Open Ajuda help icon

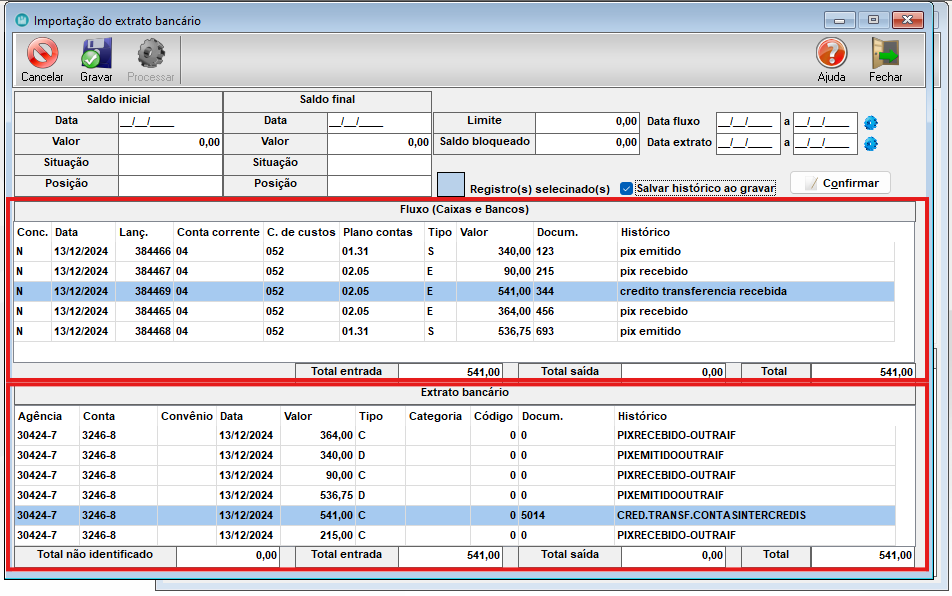(831, 54)
